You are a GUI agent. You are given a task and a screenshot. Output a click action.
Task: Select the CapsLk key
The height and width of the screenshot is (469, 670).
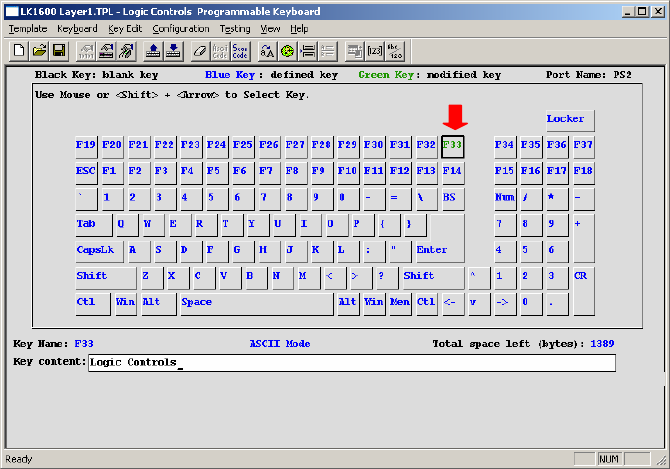point(98,250)
